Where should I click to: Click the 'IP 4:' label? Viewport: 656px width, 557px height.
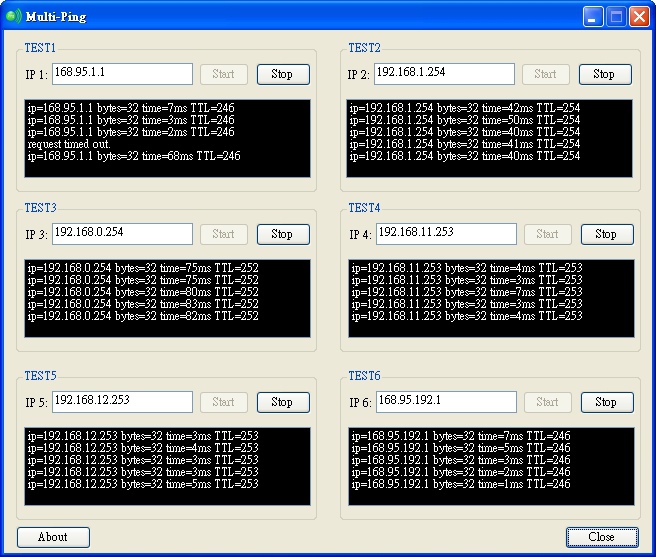pyautogui.click(x=361, y=235)
